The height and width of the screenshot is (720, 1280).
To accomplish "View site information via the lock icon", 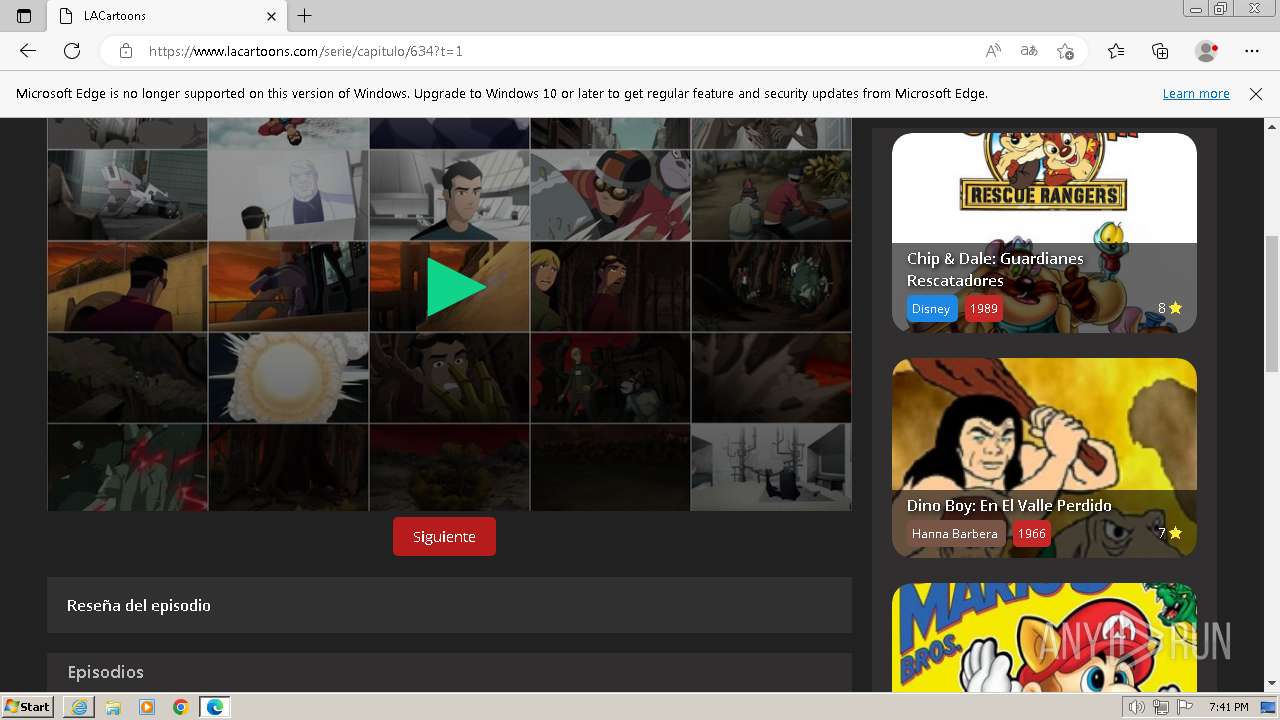I will (x=125, y=51).
